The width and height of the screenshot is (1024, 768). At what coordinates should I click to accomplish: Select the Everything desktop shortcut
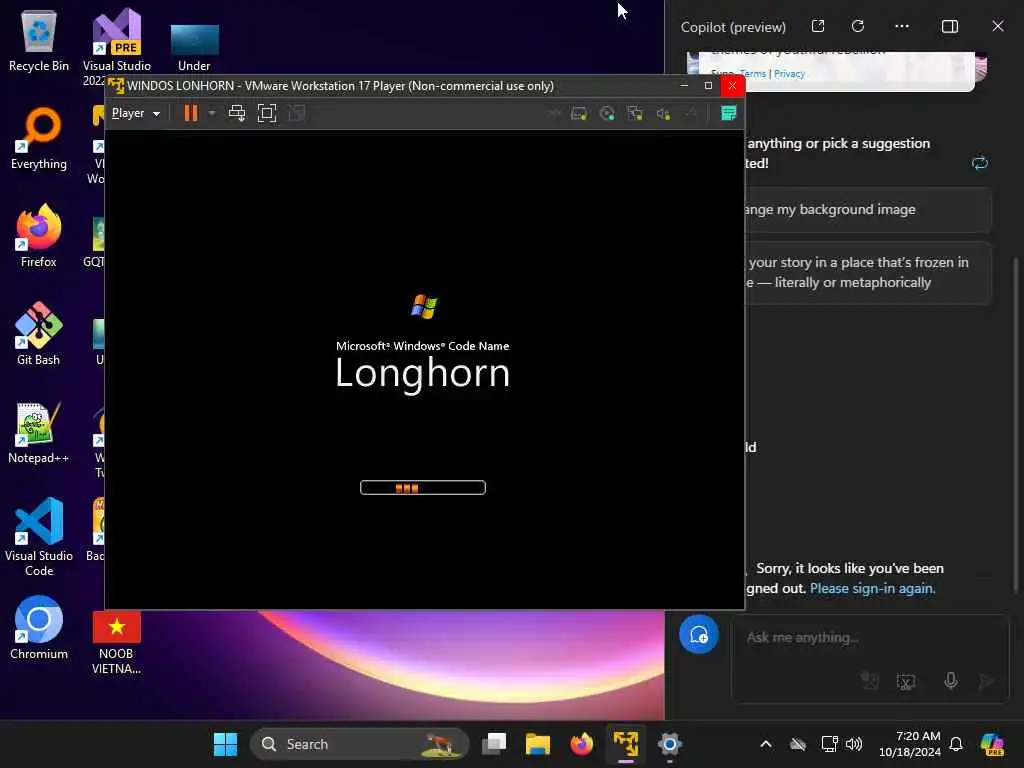[39, 138]
